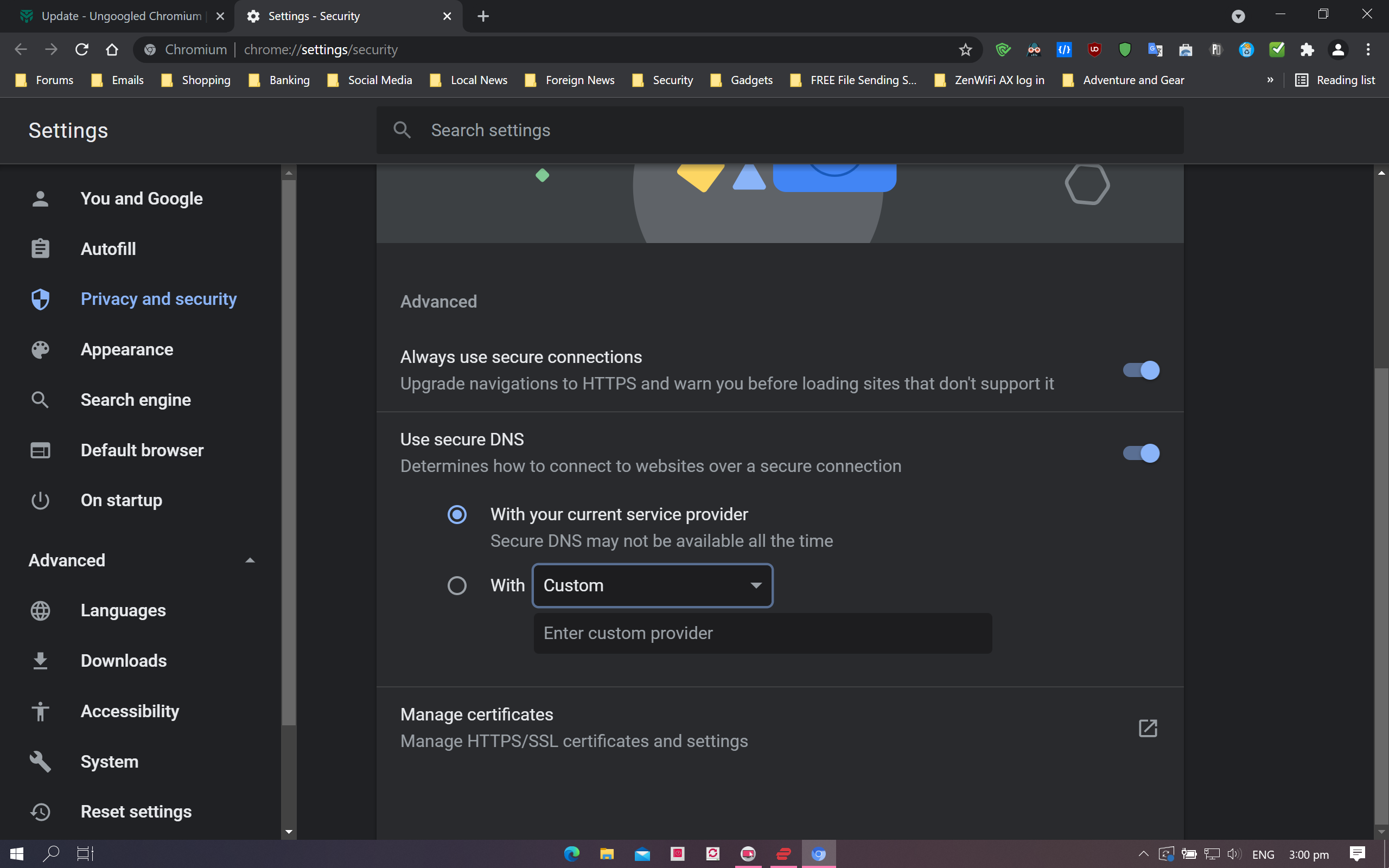This screenshot has width=1389, height=868.
Task: Open the uBlock Origin extension icon
Action: coord(1094,50)
